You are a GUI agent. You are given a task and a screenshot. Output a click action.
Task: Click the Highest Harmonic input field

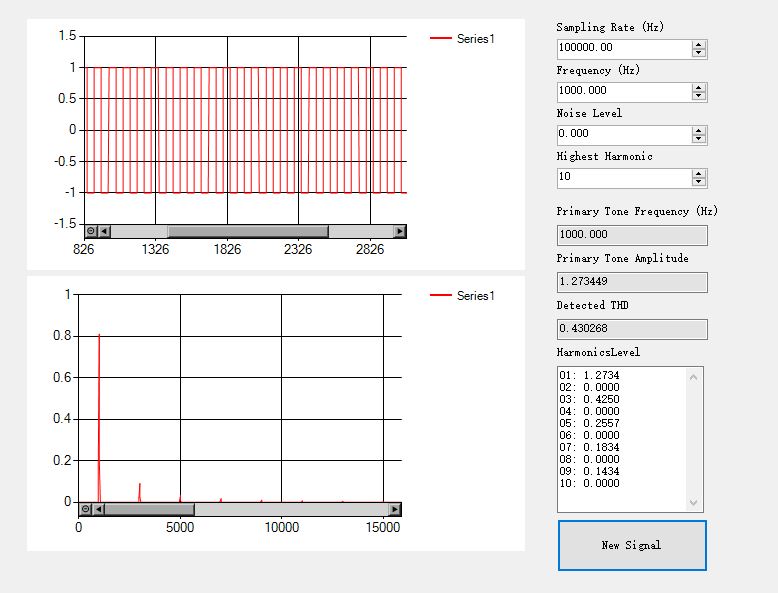pyautogui.click(x=624, y=178)
